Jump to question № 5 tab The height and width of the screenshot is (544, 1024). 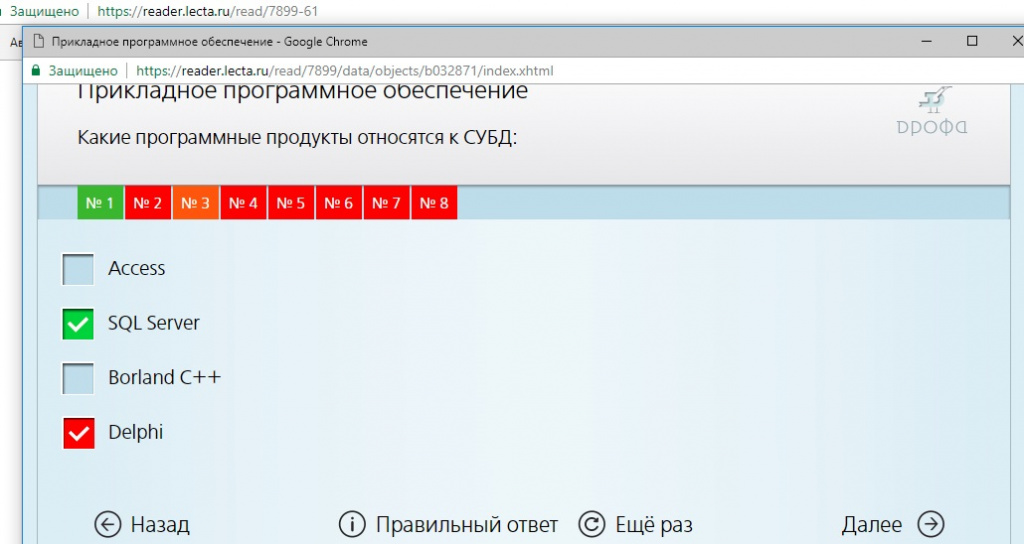[x=291, y=202]
